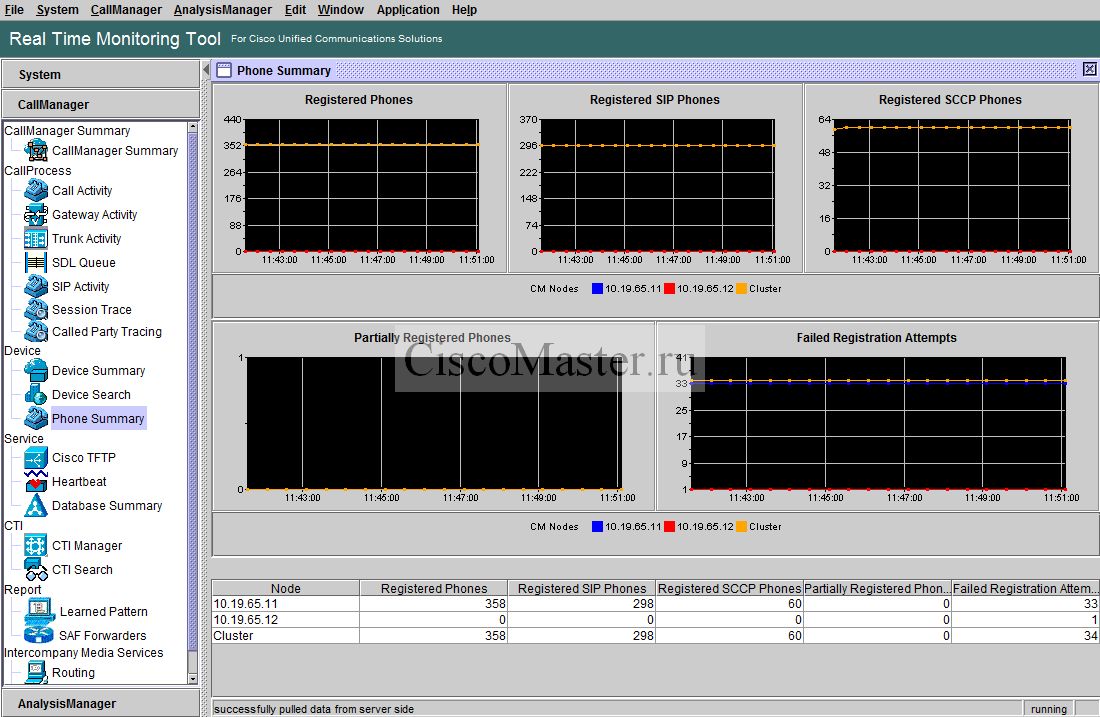Select Device Search in the tree

coord(91,394)
